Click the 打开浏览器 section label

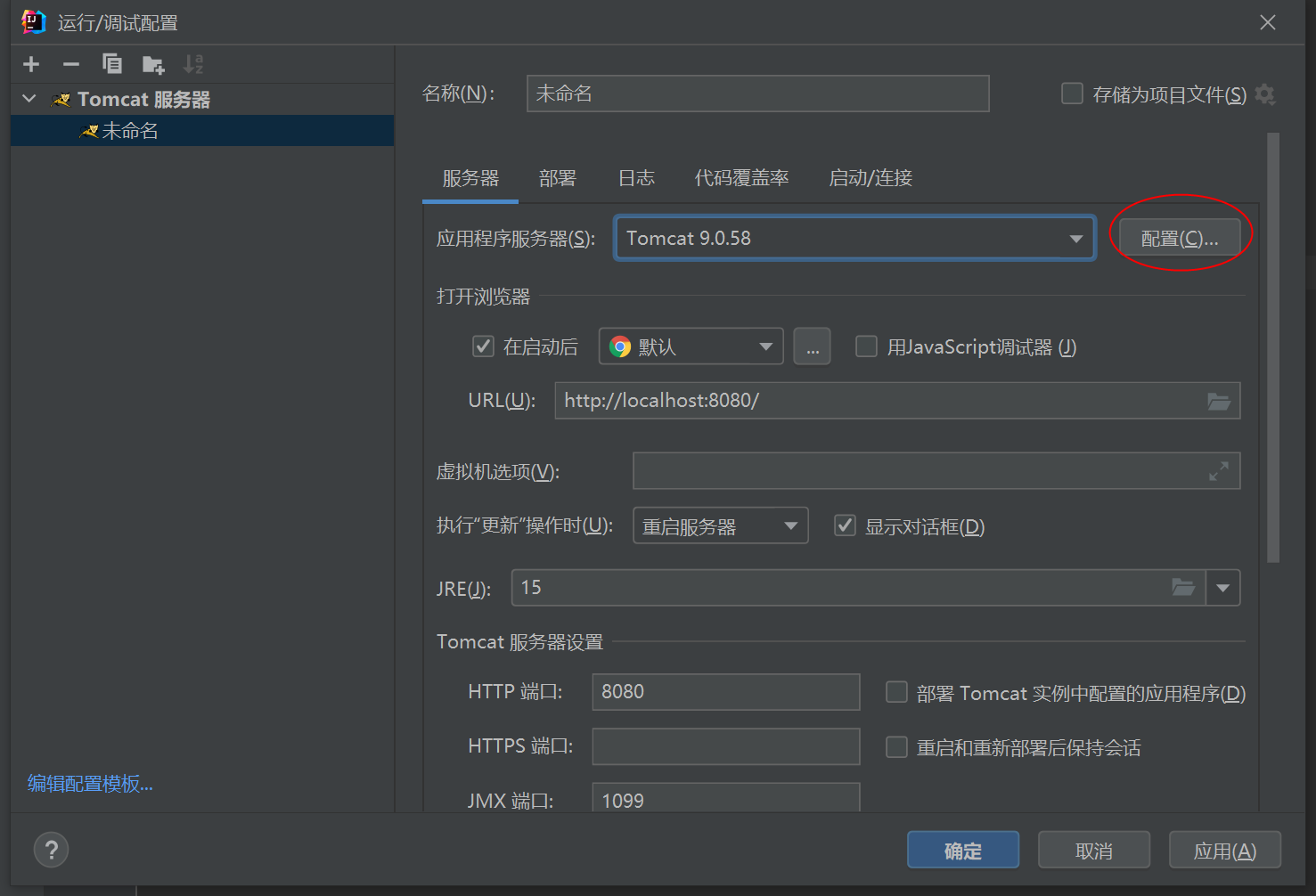point(483,296)
